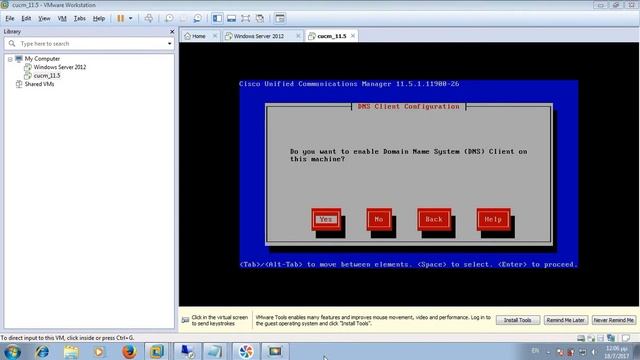Open the power options dropdown arrow
Screen dimensions: 640x360
(x=131, y=18)
